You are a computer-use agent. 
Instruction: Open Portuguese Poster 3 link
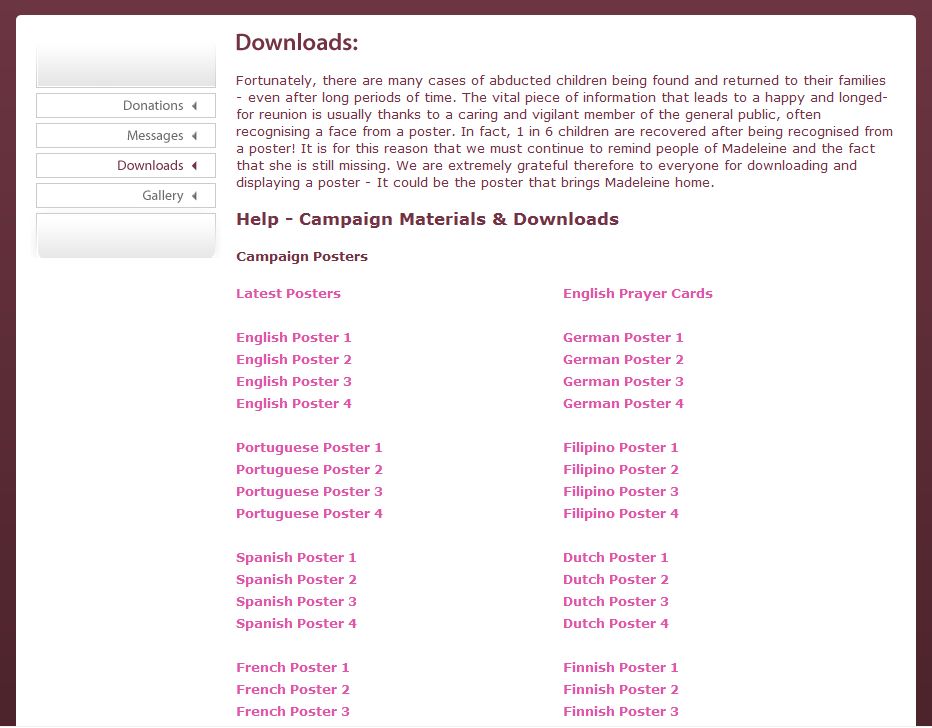pyautogui.click(x=309, y=492)
